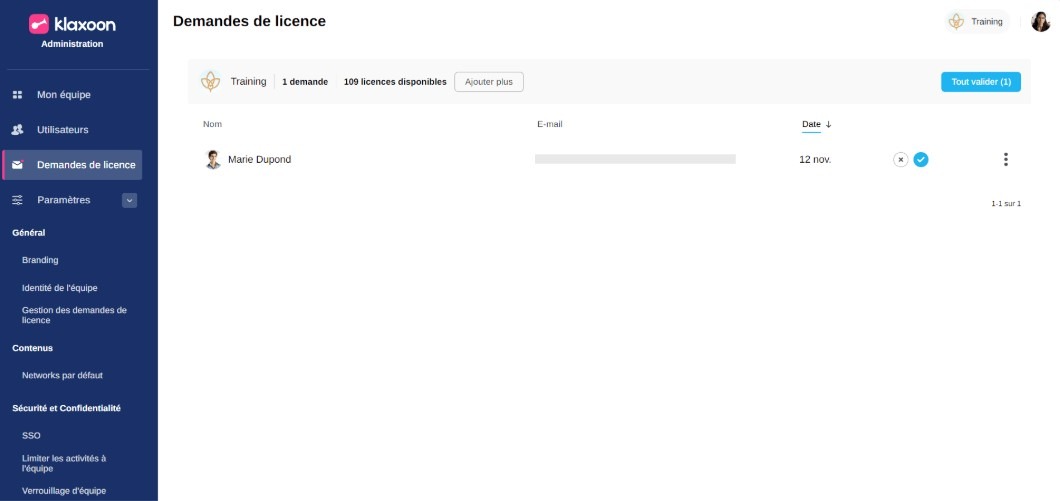The image size is (1060, 501).
Task: Open the three-dot menu for Marie Dupond
Action: click(1005, 159)
